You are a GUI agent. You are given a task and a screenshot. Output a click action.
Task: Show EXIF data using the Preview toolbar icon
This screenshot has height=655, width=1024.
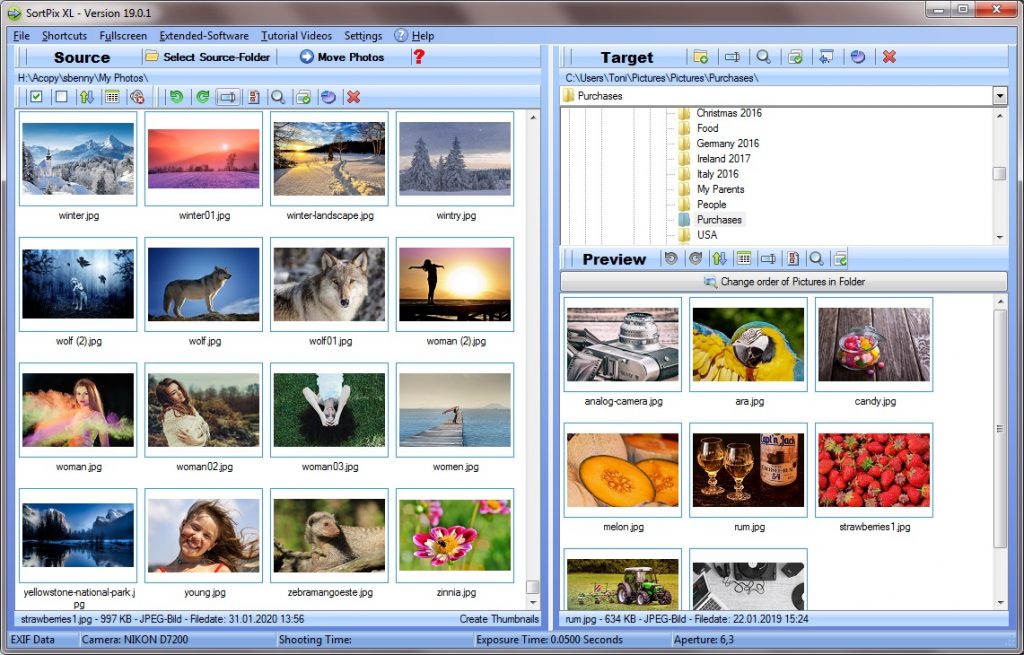(x=793, y=258)
